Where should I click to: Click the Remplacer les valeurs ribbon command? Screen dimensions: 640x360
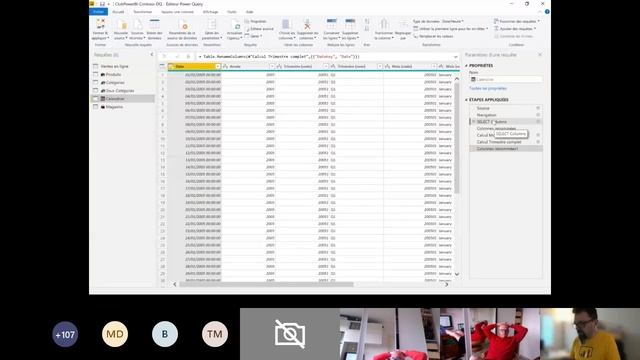pos(433,36)
